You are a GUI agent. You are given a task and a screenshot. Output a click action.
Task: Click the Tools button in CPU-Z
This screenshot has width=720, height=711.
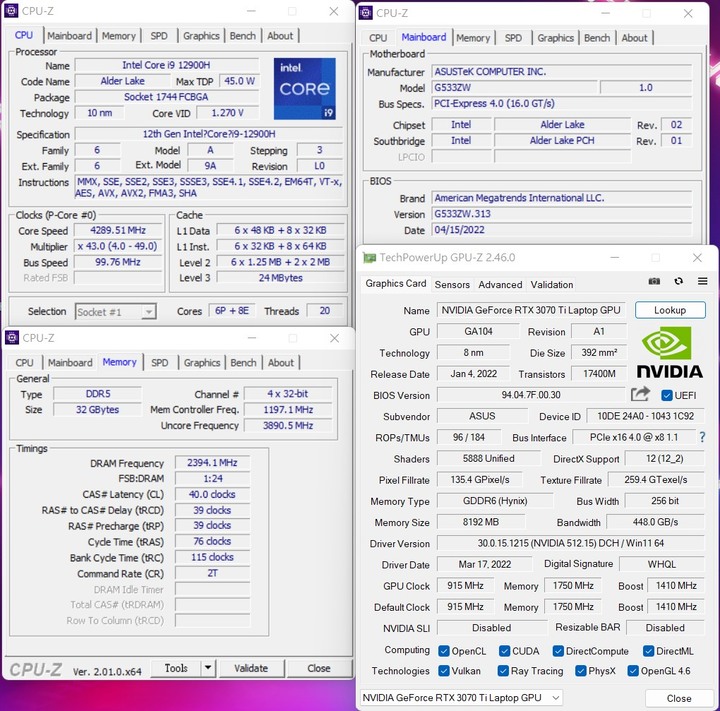click(176, 668)
